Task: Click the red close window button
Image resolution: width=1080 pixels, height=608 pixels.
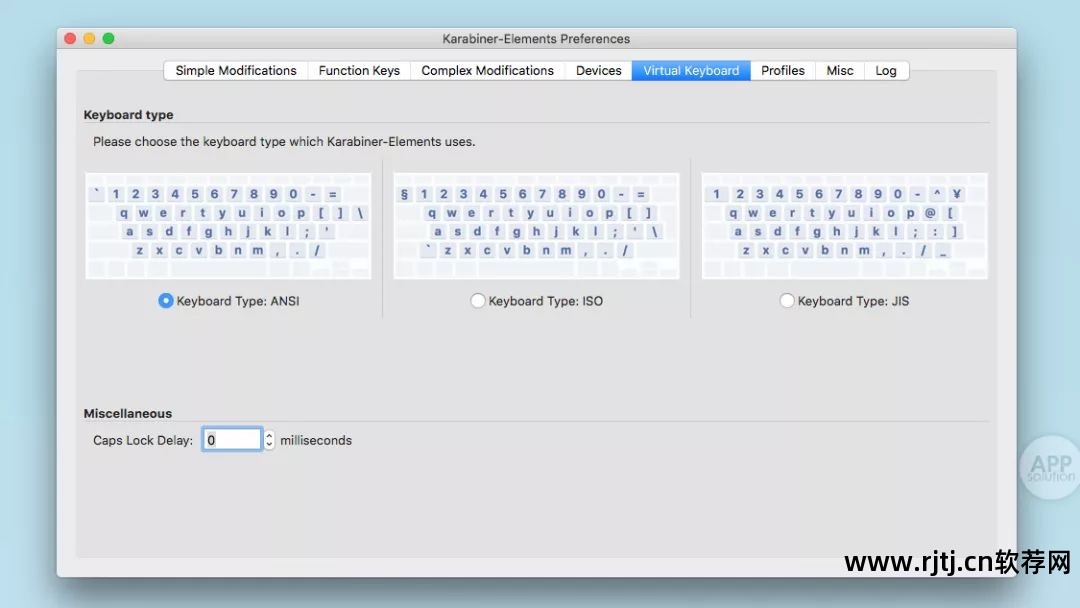Action: (x=70, y=39)
